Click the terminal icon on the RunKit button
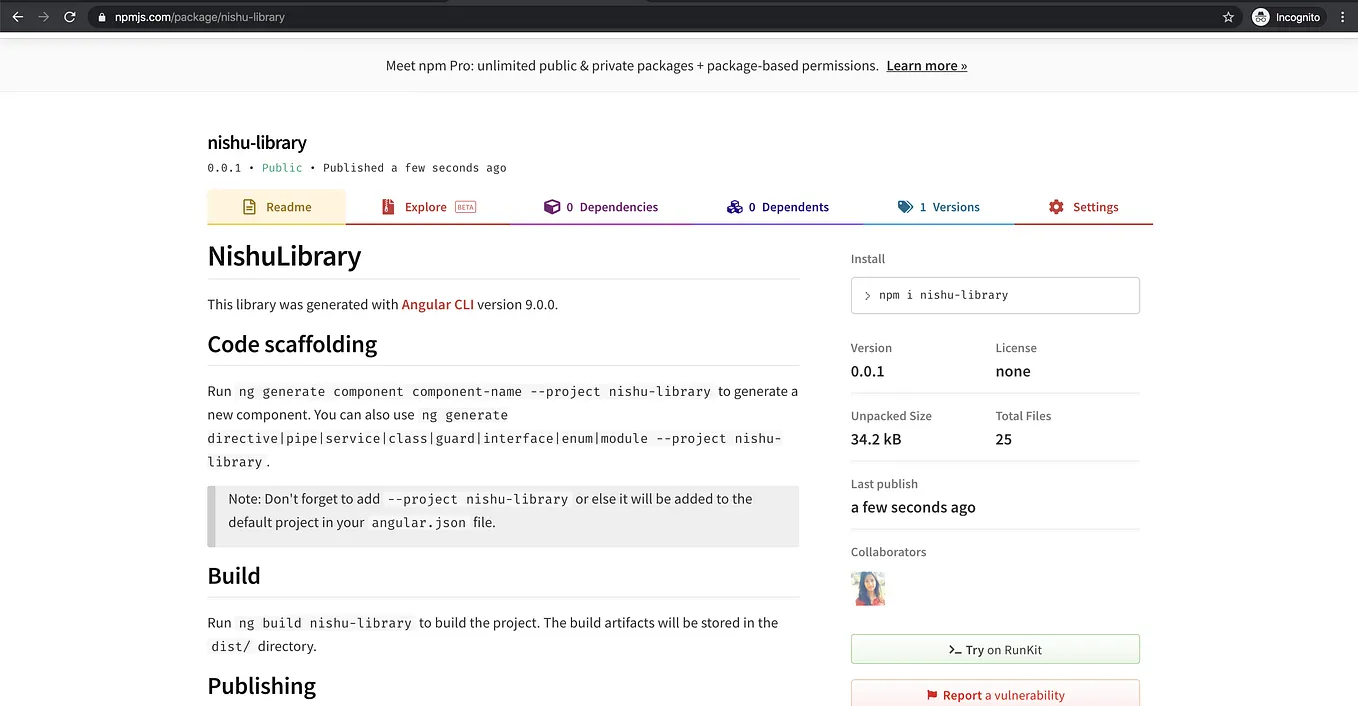 [x=955, y=649]
